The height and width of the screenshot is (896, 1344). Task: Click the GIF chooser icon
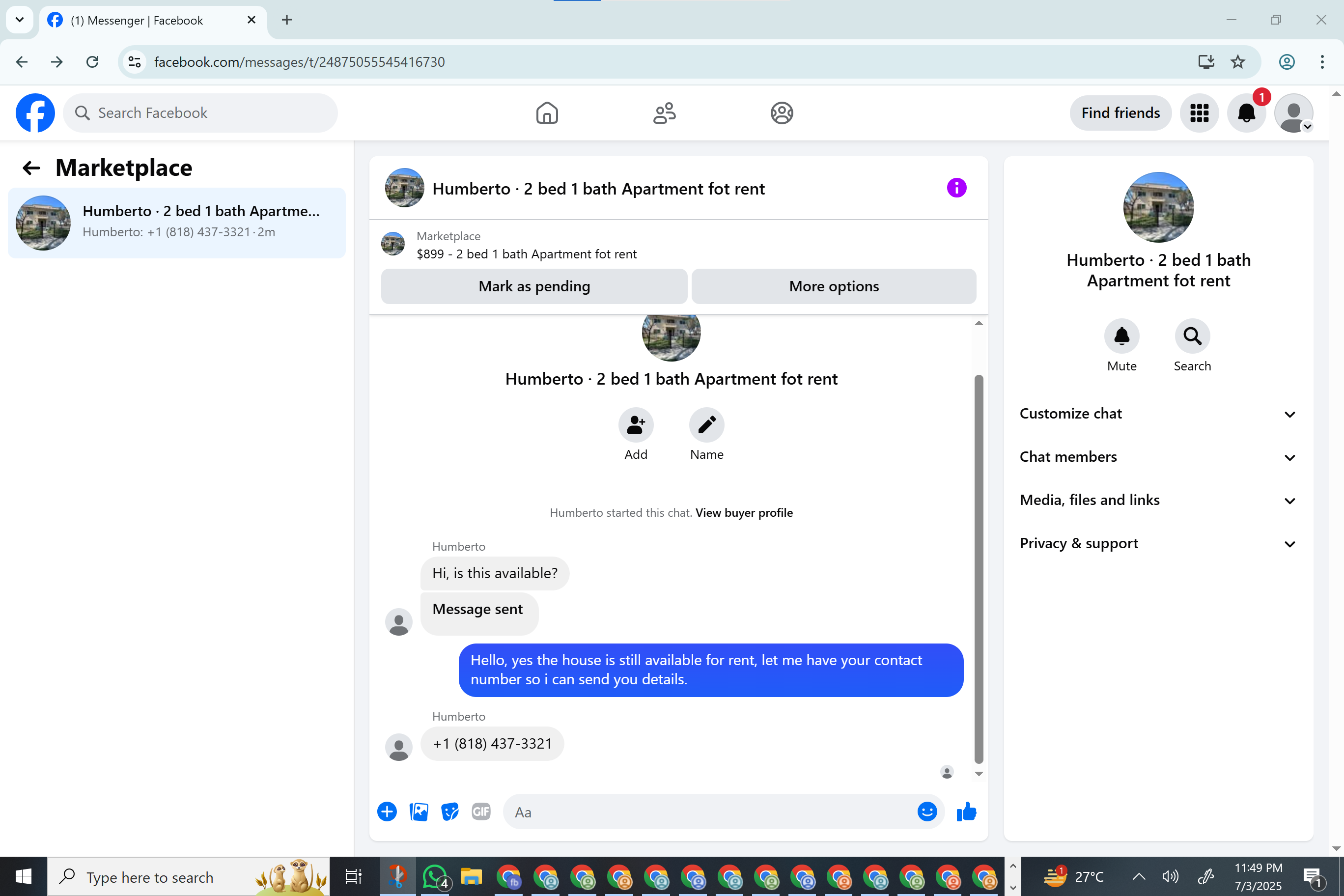(x=481, y=812)
